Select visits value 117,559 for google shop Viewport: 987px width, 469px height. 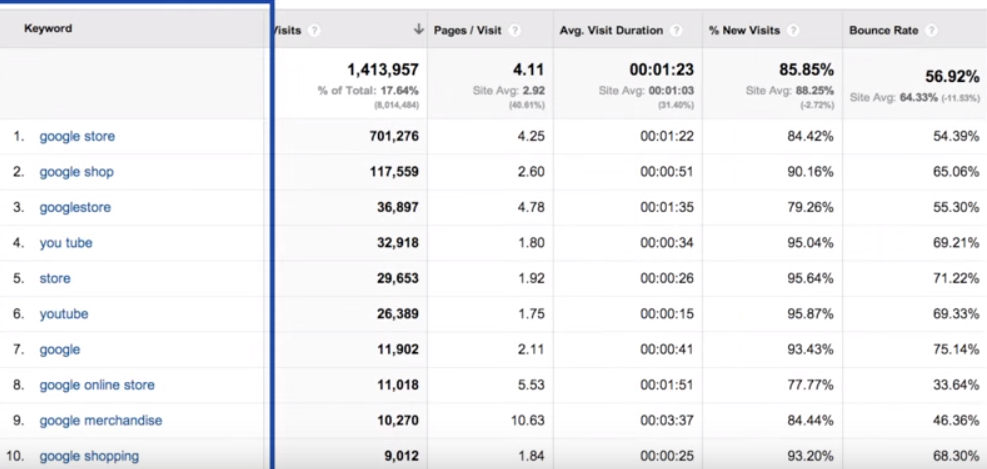coord(394,172)
